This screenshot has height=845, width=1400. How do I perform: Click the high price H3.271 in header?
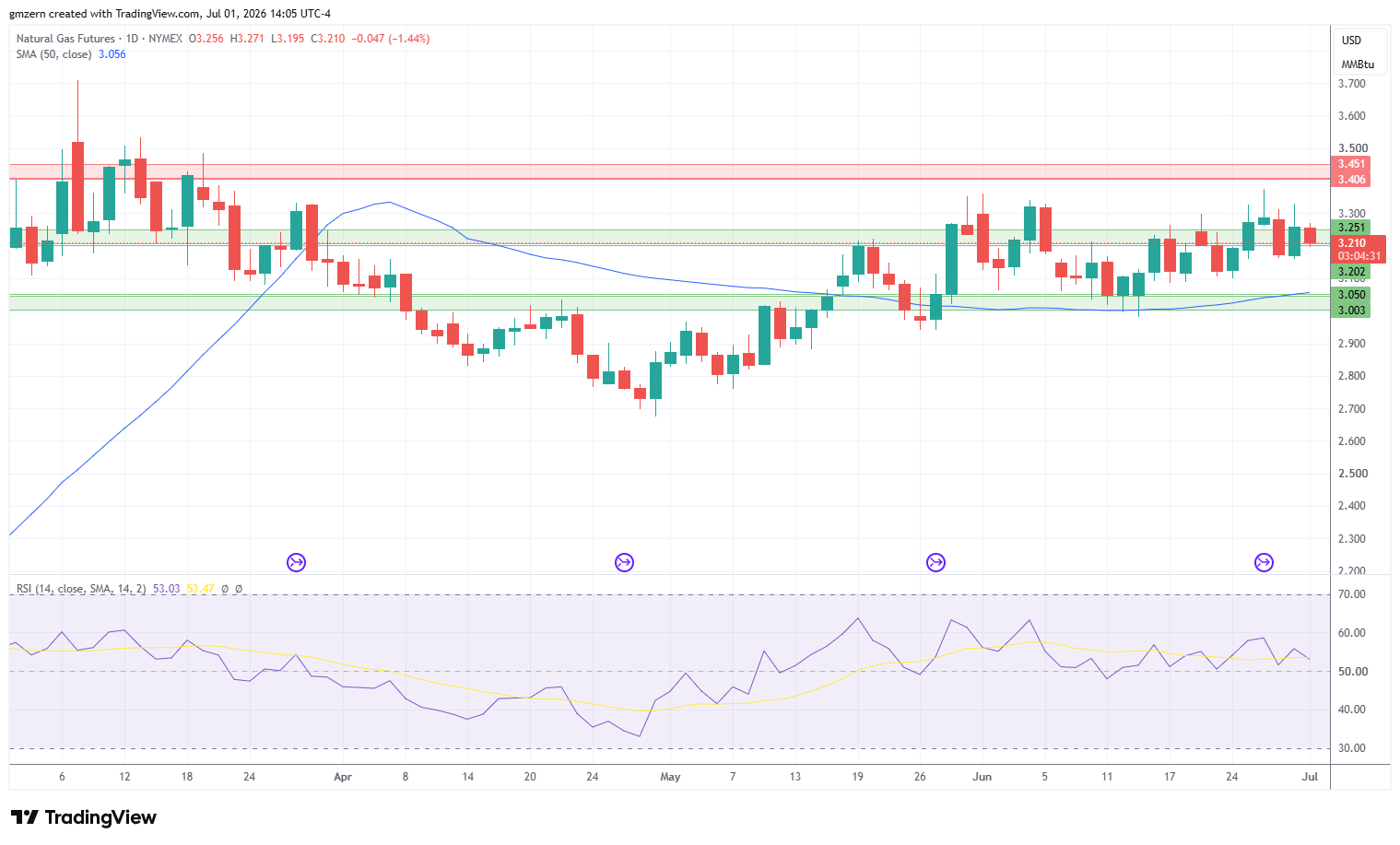[247, 39]
